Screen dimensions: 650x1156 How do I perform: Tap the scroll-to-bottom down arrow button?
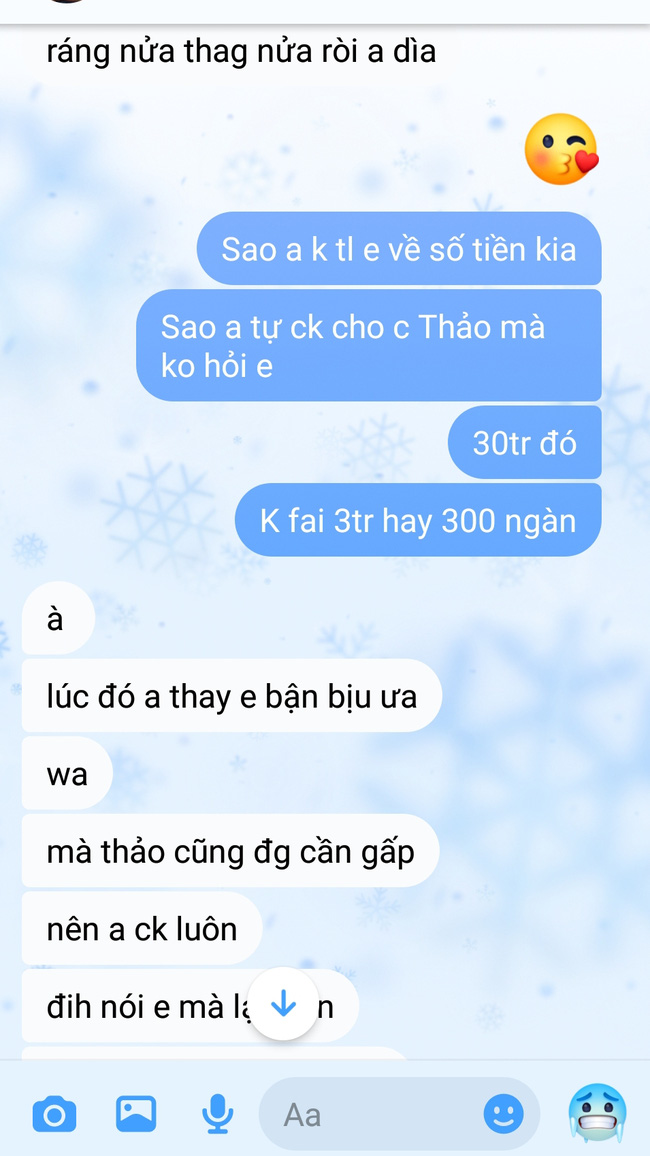coord(284,1004)
